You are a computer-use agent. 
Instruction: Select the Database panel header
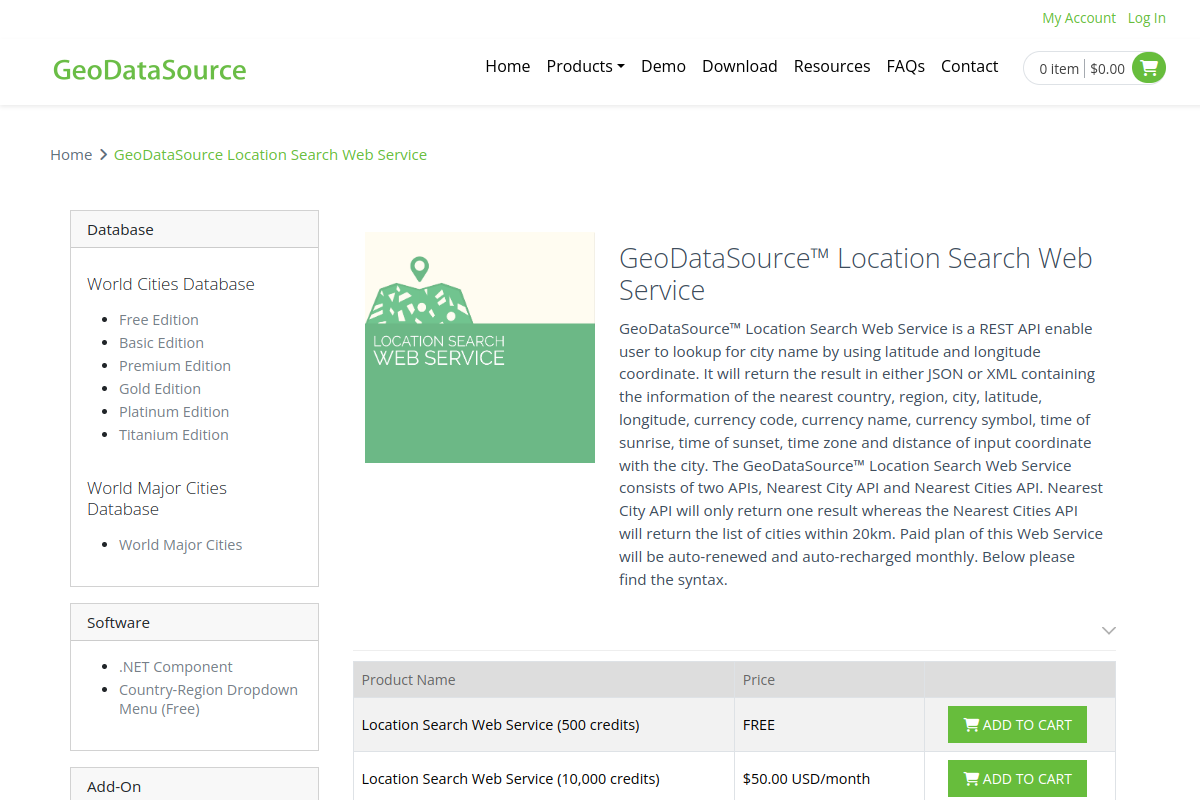[x=194, y=229]
